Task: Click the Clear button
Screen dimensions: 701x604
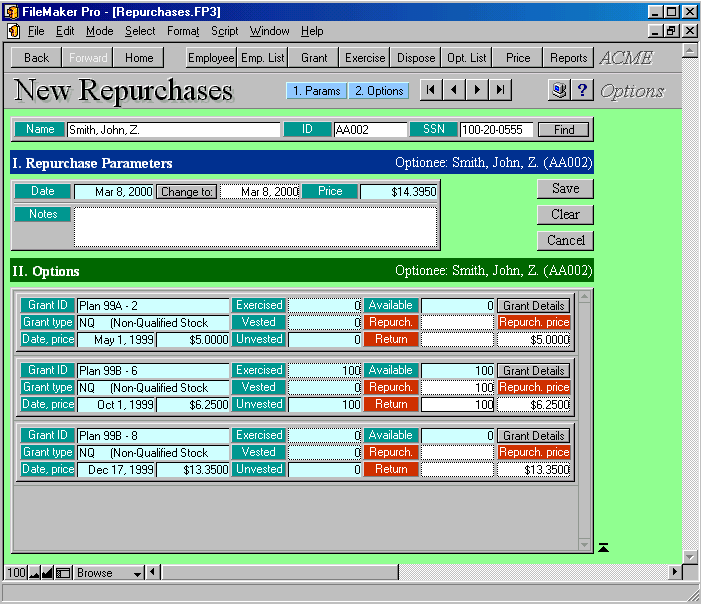Action: [x=565, y=215]
